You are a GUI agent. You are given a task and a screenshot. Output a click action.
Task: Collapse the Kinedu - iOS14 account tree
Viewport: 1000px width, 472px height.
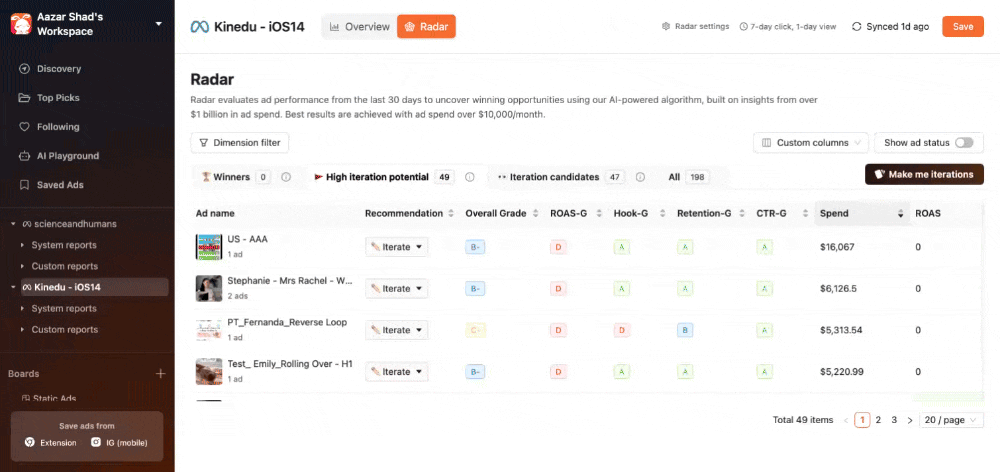coord(13,287)
